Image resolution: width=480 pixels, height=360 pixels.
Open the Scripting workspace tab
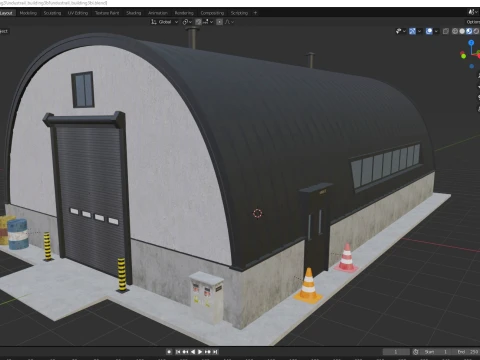[x=239, y=13]
